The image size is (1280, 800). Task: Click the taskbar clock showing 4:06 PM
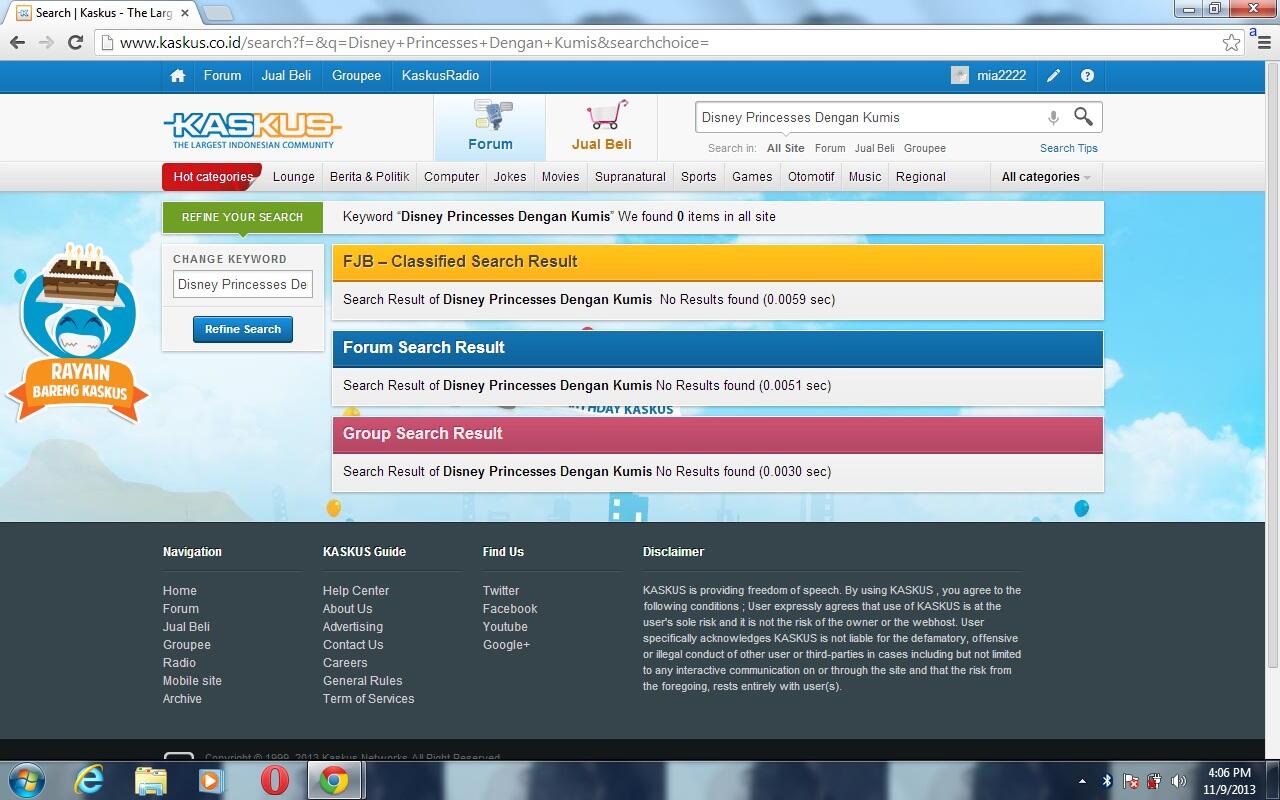tap(1229, 781)
